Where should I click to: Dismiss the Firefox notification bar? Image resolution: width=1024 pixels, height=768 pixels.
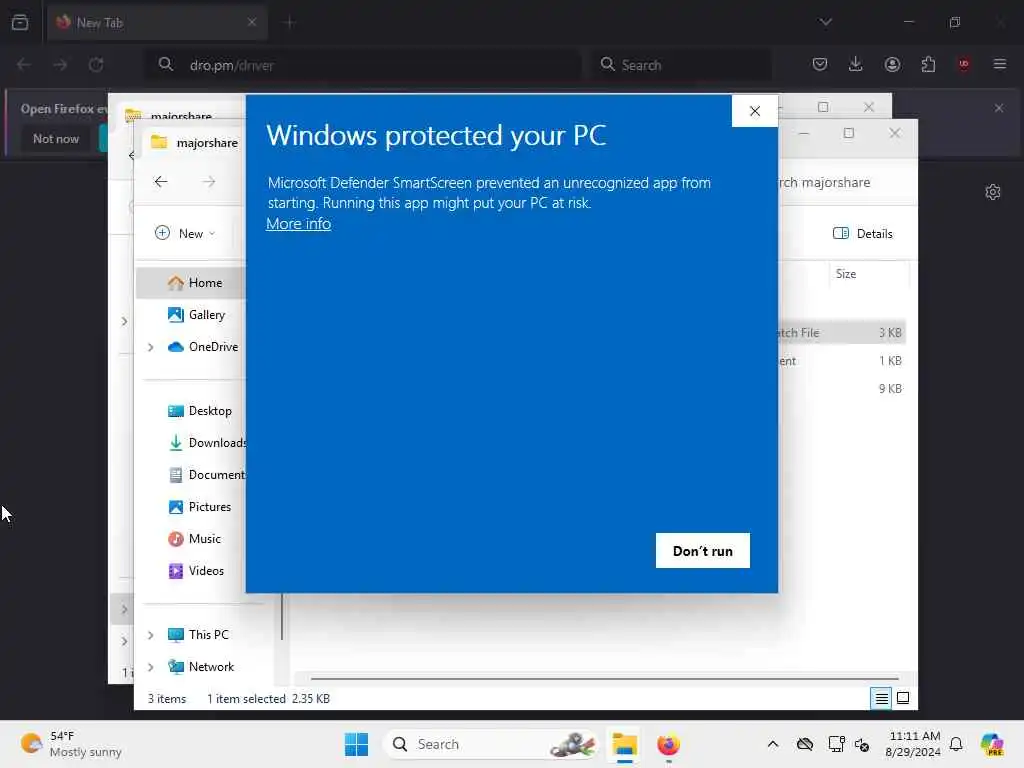tap(999, 108)
